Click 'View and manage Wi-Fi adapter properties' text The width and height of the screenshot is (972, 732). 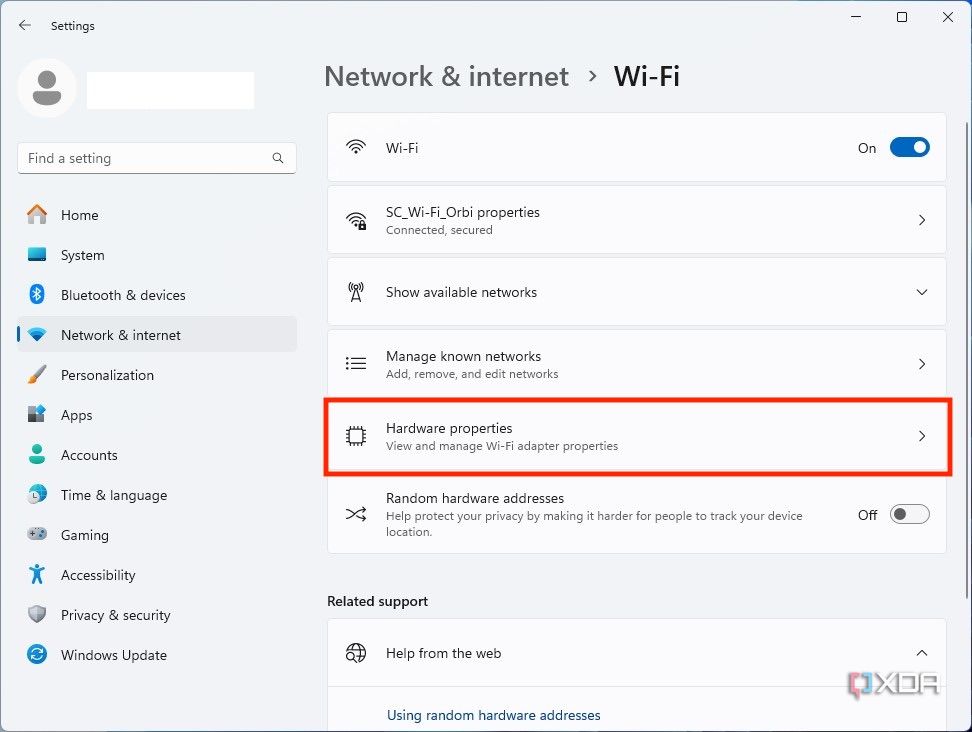click(501, 446)
